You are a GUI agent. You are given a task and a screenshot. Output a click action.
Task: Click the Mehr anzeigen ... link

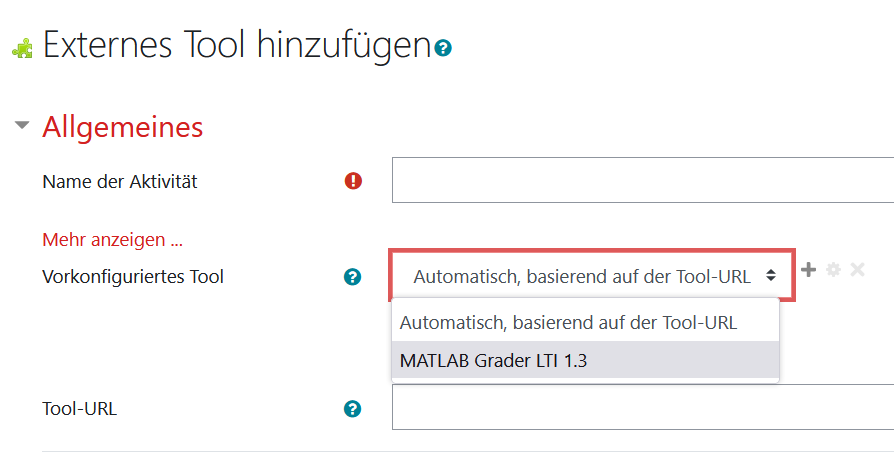tap(112, 239)
